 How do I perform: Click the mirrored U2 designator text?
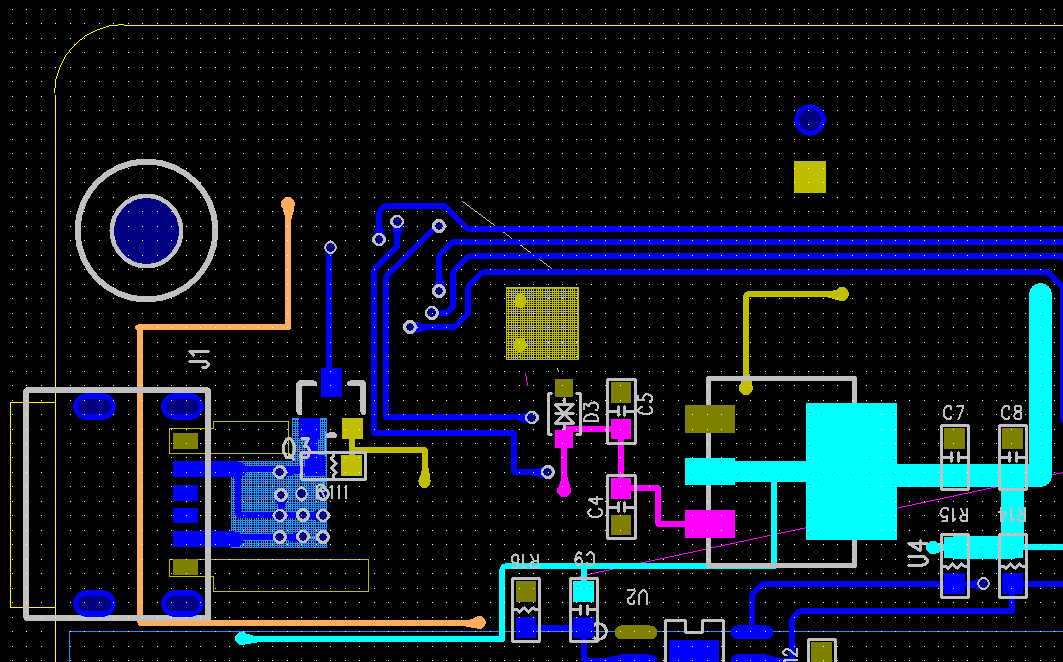point(634,597)
